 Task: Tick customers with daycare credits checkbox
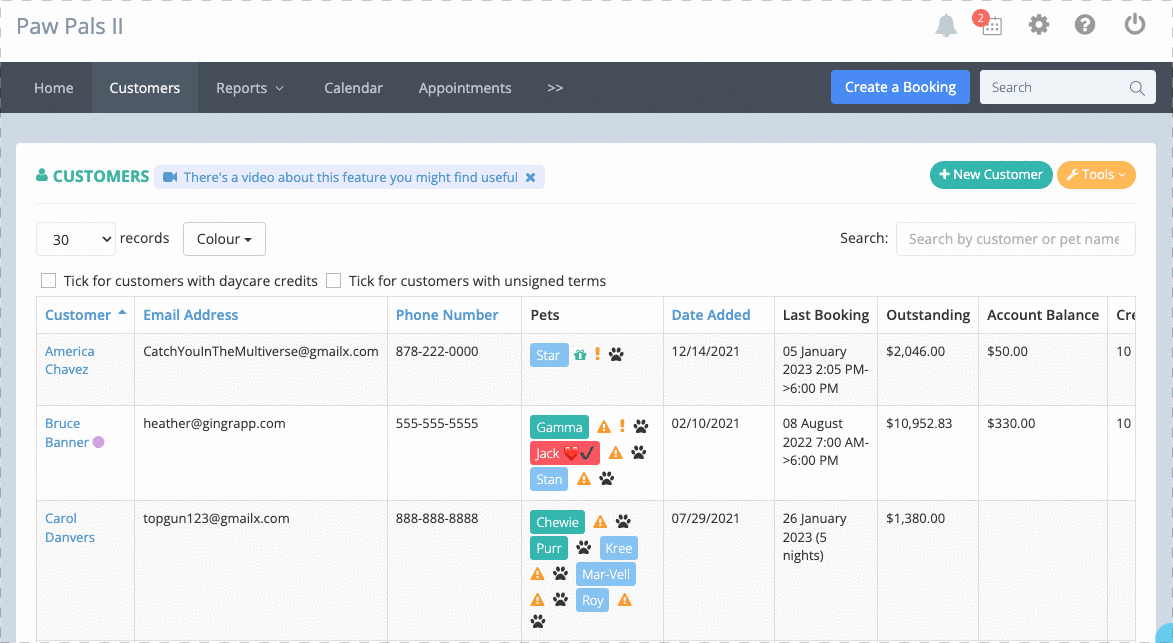(49, 280)
